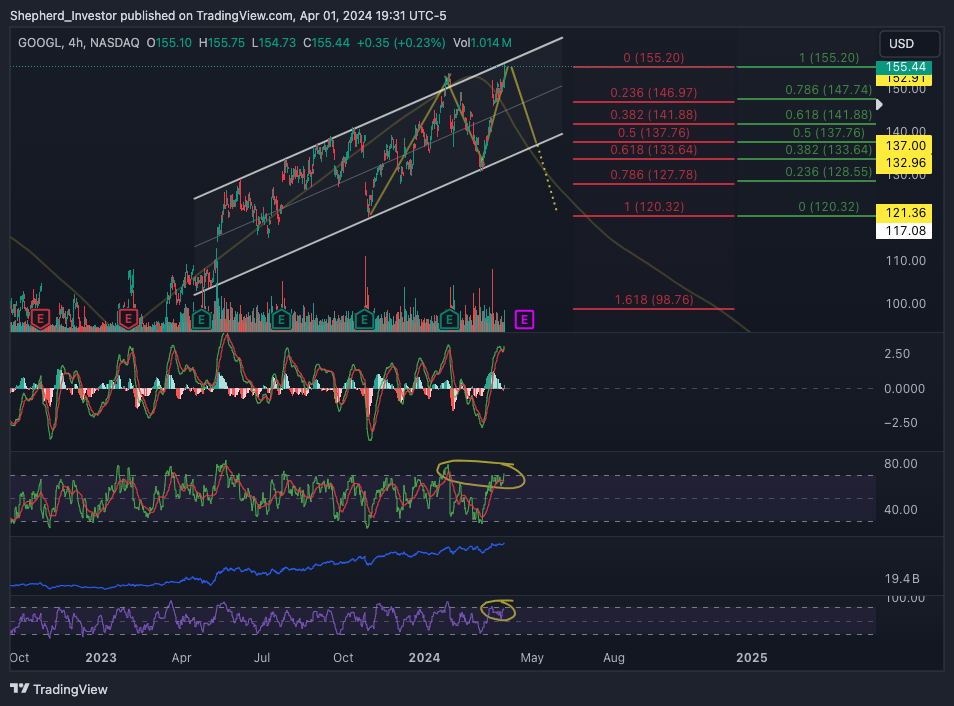The width and height of the screenshot is (954, 706).
Task: Click the high value H155.75
Action: [222, 43]
